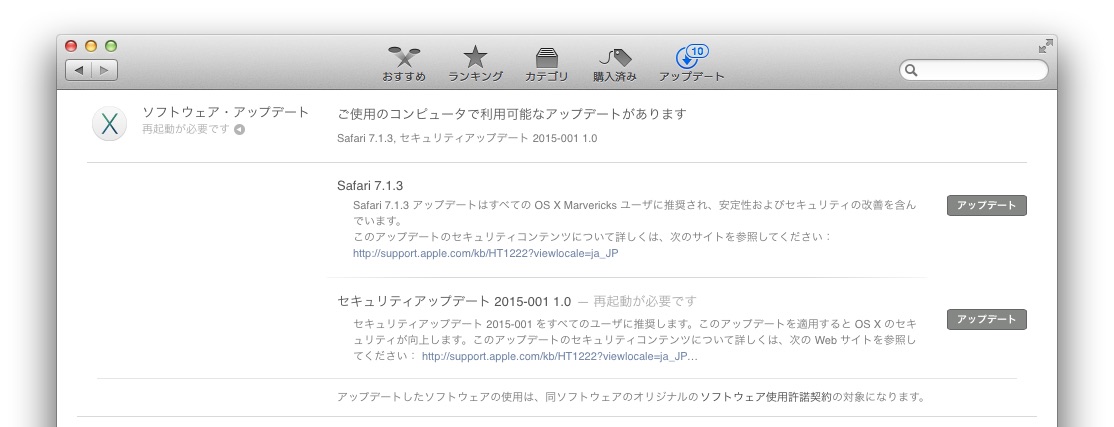Click the magnifier icon in search field
Viewport: 1114px width, 427px height.
click(912, 70)
